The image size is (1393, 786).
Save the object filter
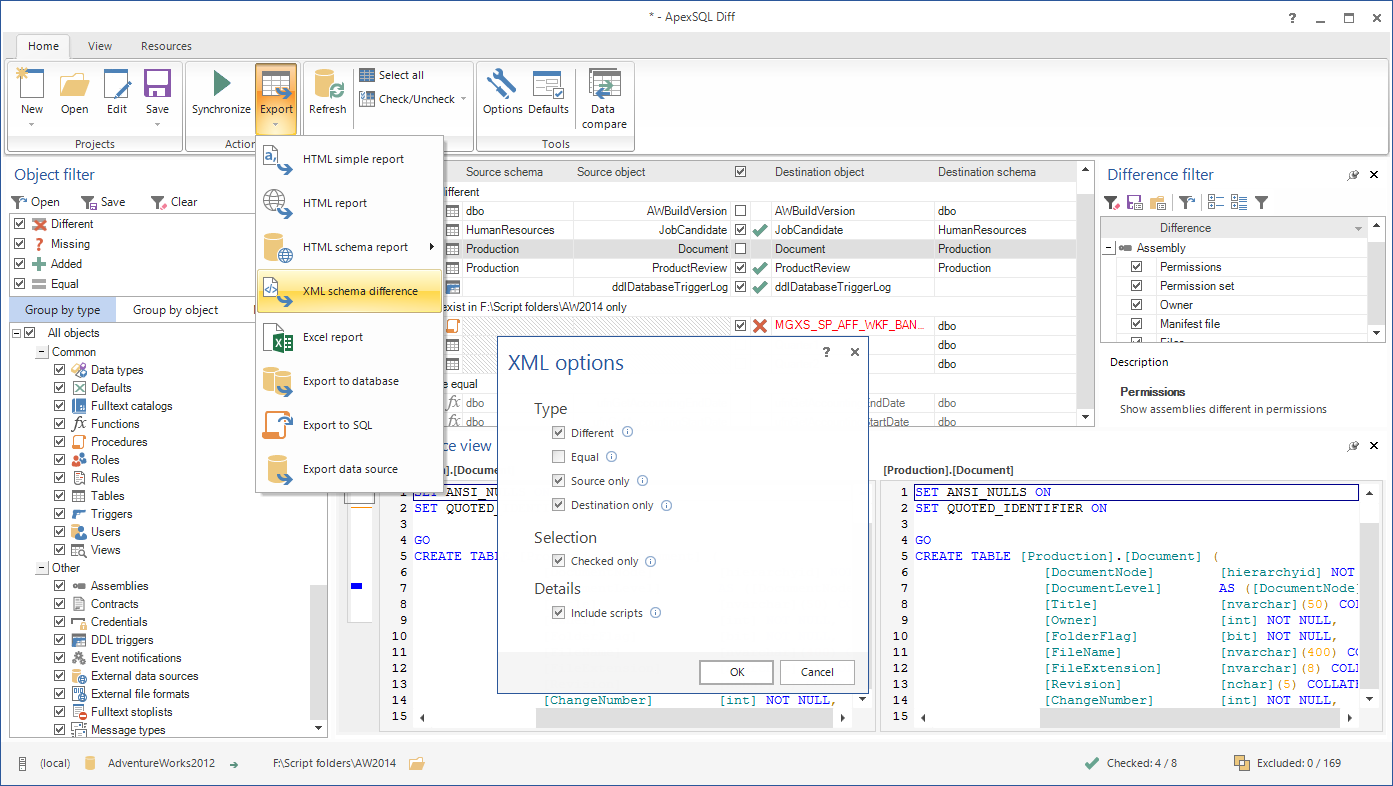coord(104,201)
